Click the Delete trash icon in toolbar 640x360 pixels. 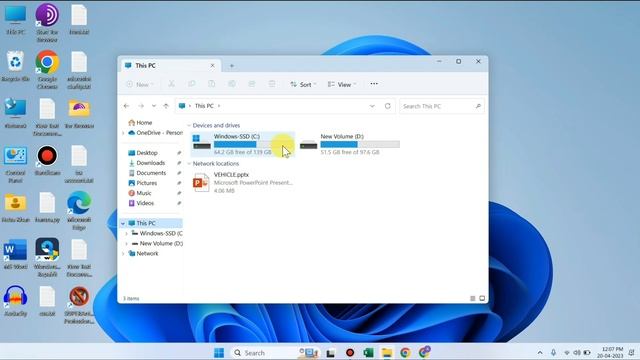271,84
